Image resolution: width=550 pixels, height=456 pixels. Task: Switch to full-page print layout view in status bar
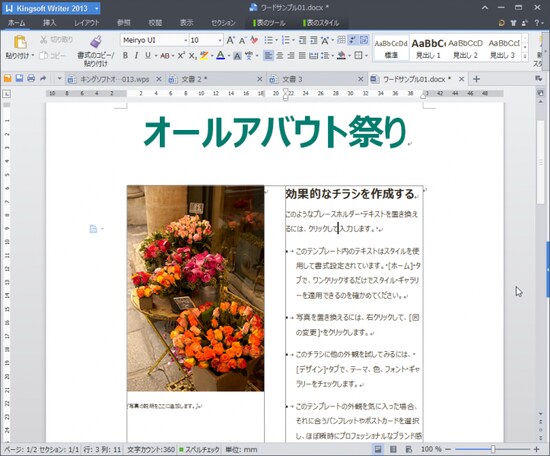click(x=378, y=449)
